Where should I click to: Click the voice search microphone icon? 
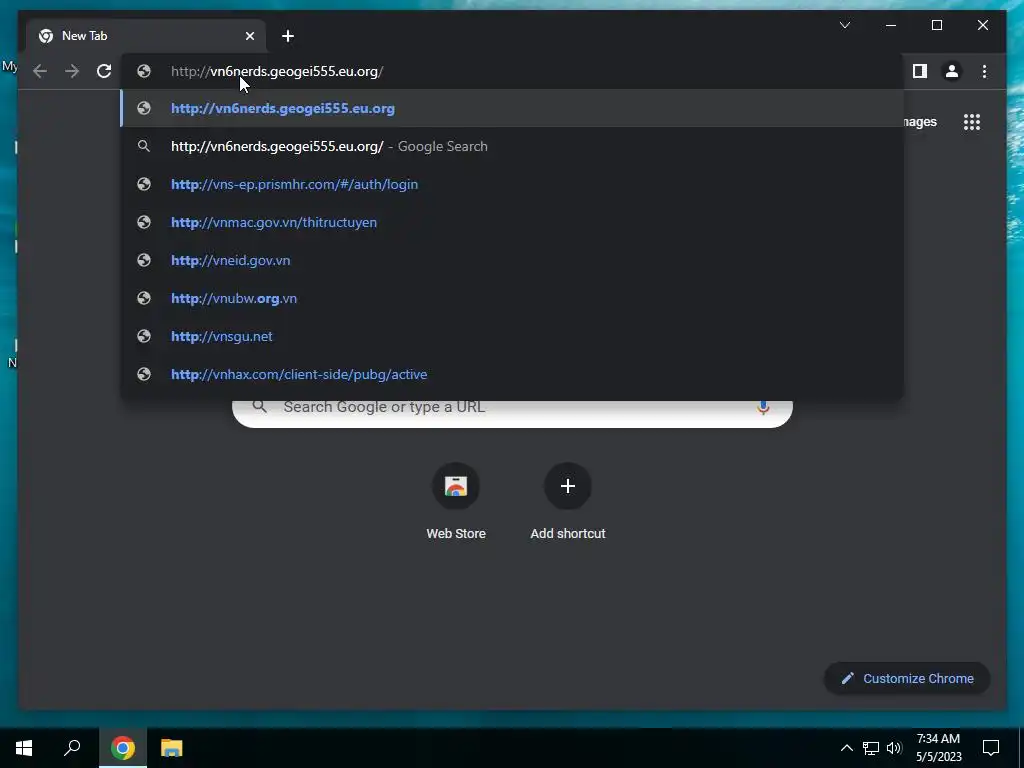coord(763,408)
